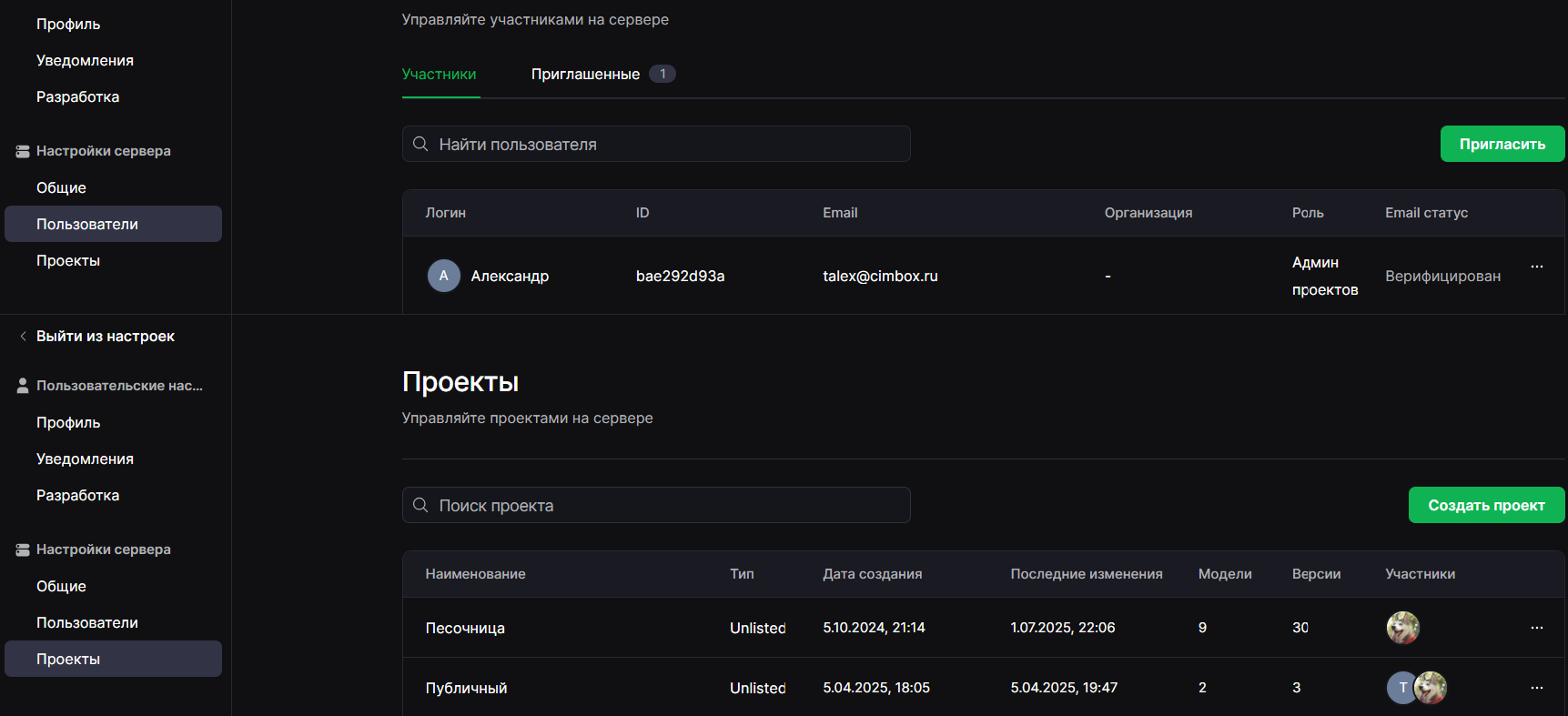Click the participant avatar in Песочница row
1568x716 pixels.
(1402, 628)
